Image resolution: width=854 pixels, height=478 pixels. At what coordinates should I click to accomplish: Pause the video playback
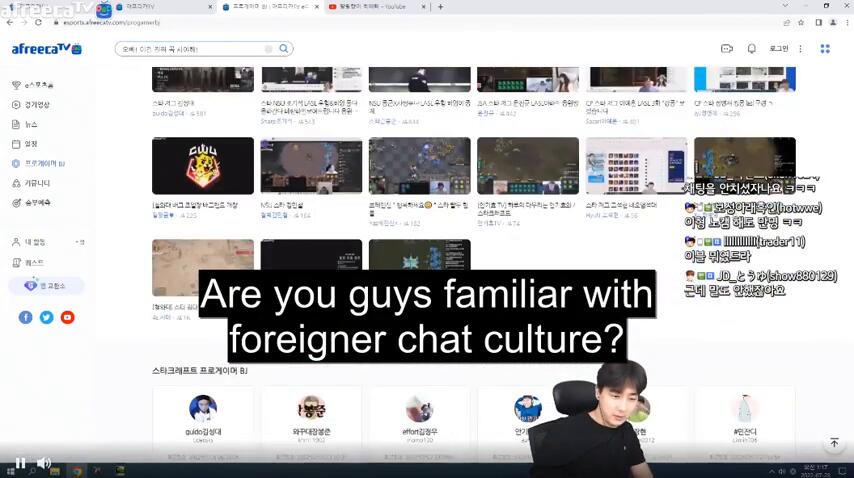(x=20, y=463)
